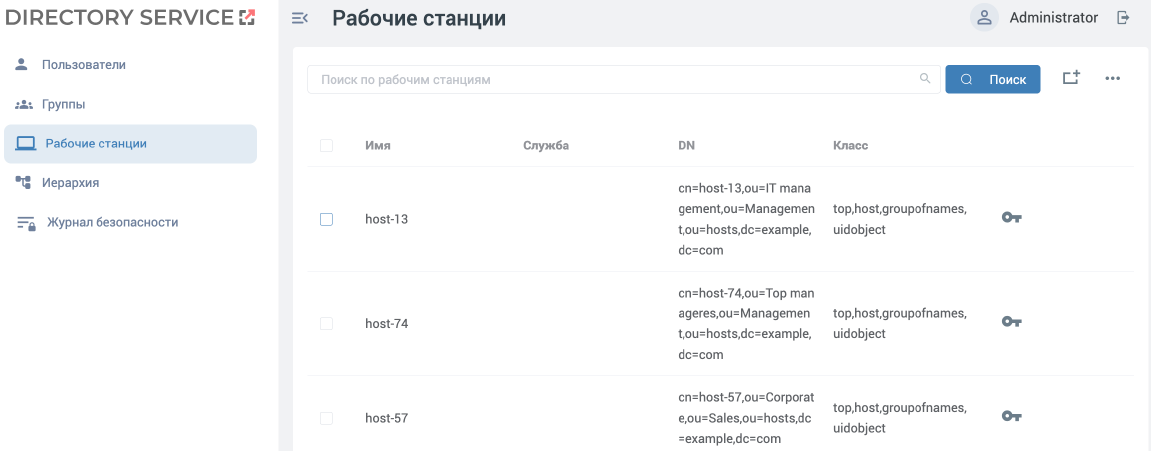Open Журнал безопасности page
Viewport: 1151px width, 451px height.
click(112, 222)
